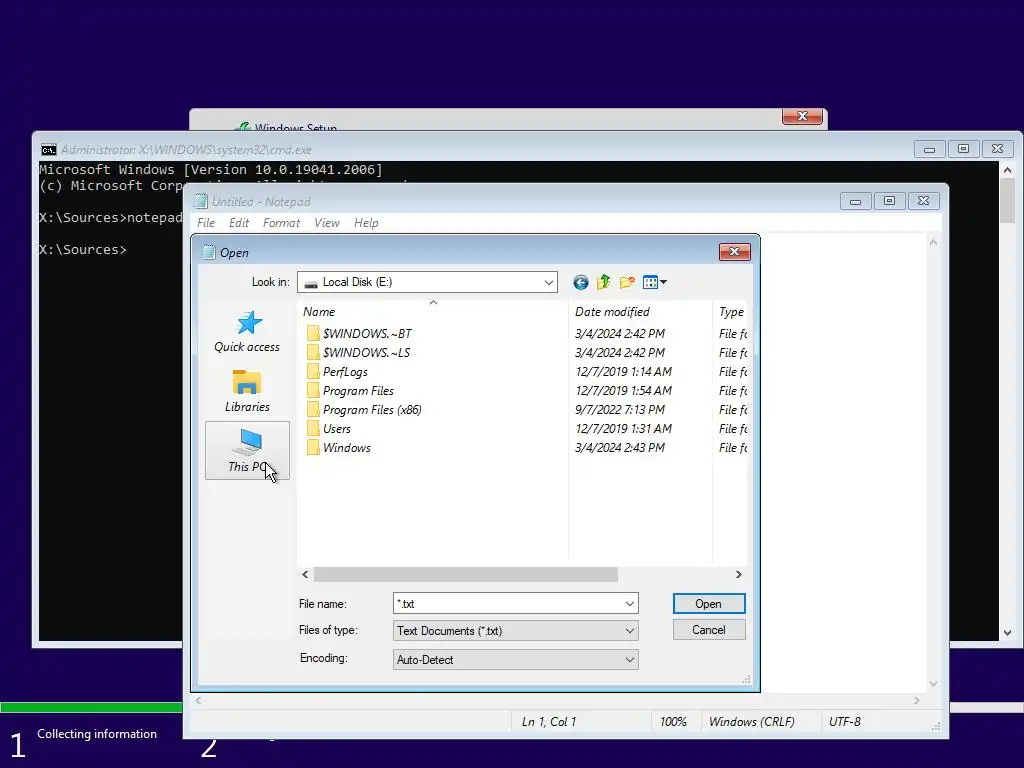Screen dimensions: 1024x768
Task: Click the Ln 1, Col 1 status entry
Action: [549, 722]
